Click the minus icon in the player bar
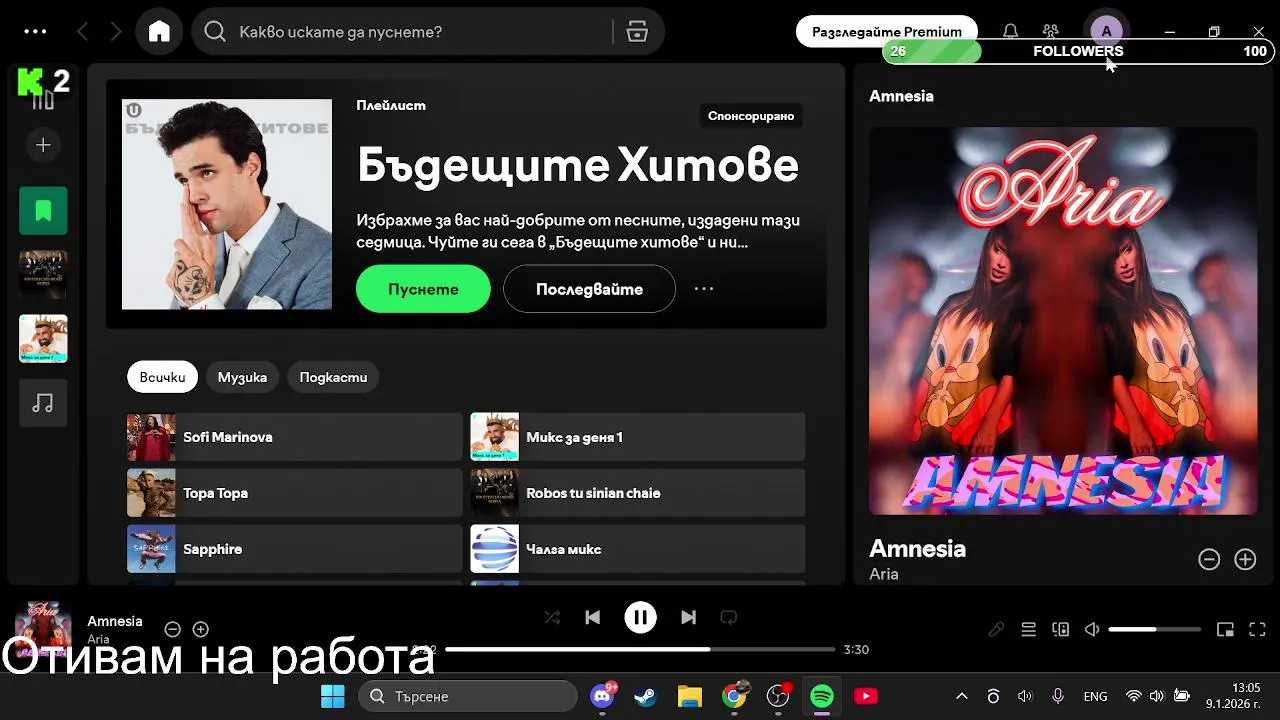The width and height of the screenshot is (1280, 720). [172, 629]
